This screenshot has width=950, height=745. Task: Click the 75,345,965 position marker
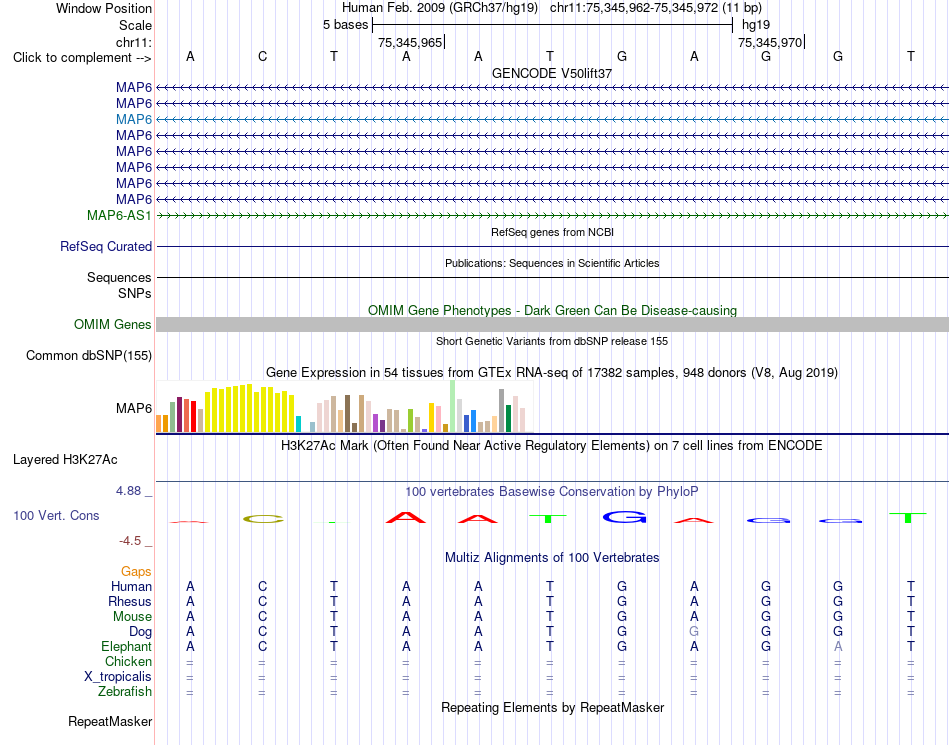click(410, 42)
